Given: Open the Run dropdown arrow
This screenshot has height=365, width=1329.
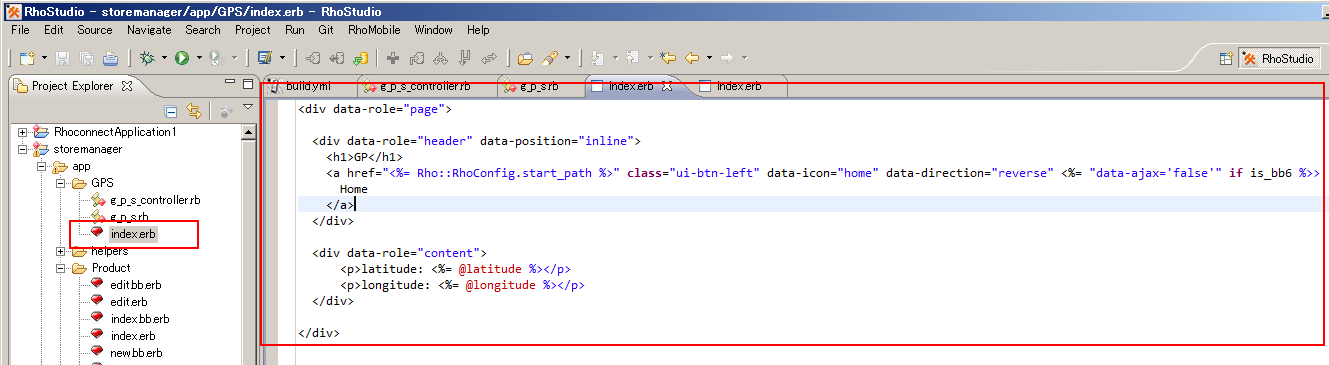Looking at the screenshot, I should pyautogui.click(x=199, y=58).
